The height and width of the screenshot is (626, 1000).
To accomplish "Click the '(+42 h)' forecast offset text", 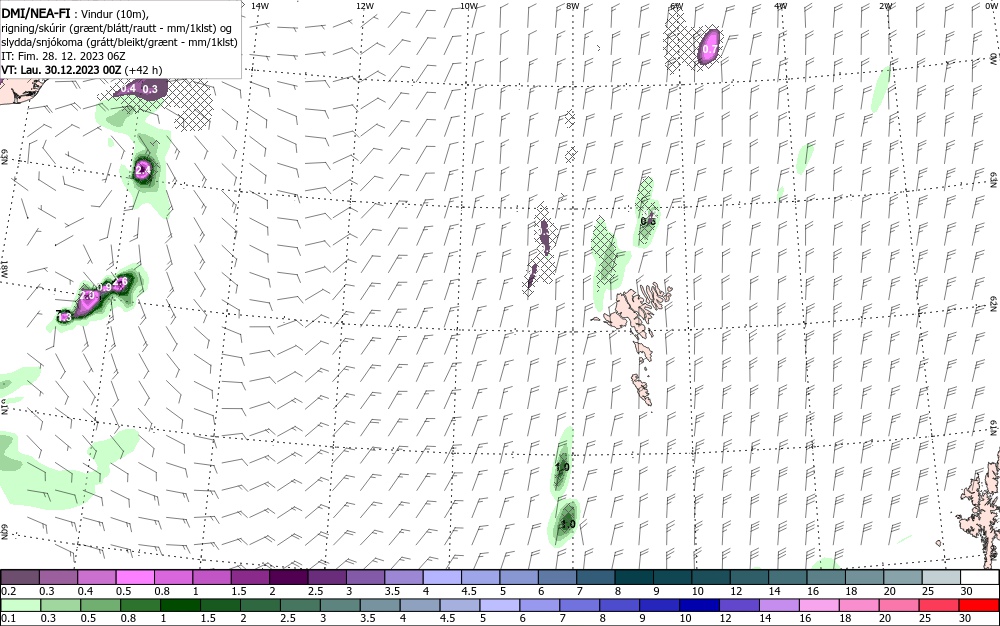I will click(143, 70).
